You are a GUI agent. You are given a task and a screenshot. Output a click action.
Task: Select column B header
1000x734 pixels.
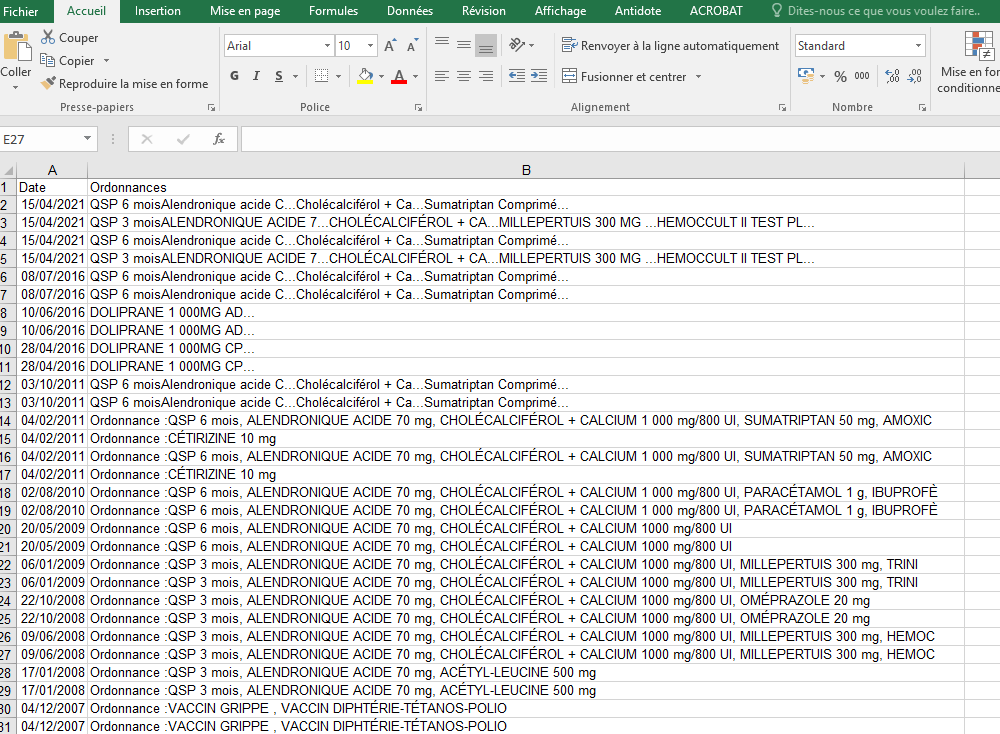pyautogui.click(x=526, y=170)
